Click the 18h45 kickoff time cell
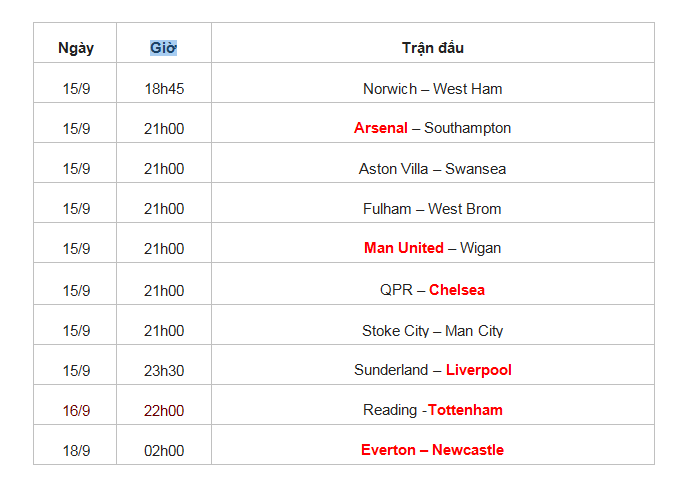Image resolution: width=688 pixels, height=492 pixels. (164, 89)
